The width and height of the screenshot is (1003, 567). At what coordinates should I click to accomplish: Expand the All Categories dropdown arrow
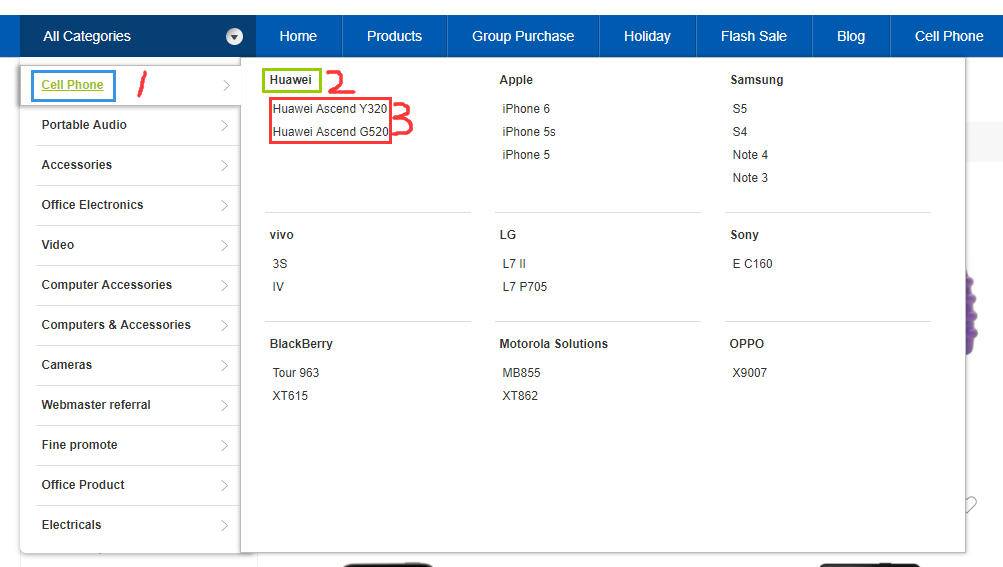235,36
